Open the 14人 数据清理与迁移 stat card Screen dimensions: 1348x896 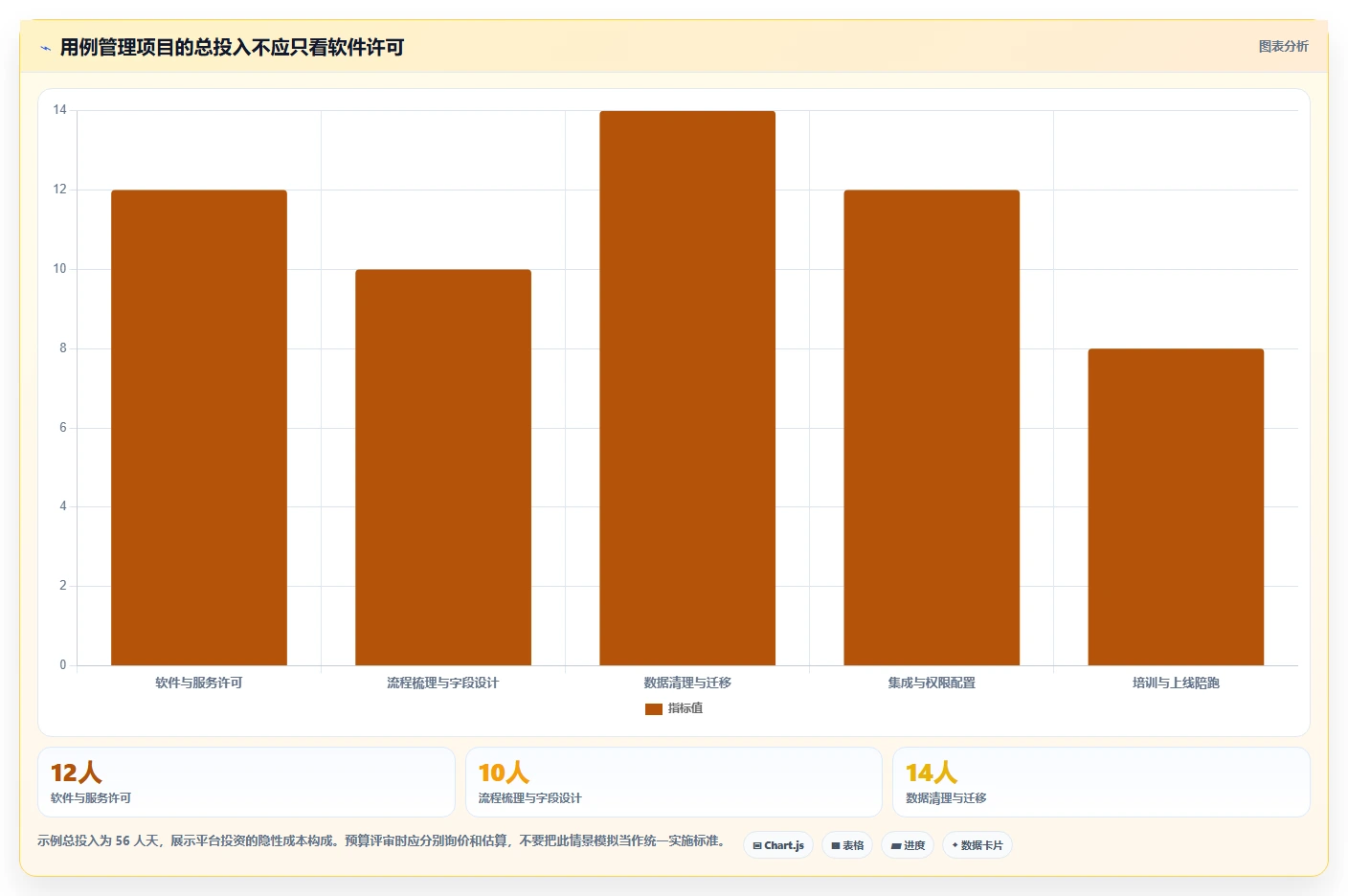(x=1101, y=782)
